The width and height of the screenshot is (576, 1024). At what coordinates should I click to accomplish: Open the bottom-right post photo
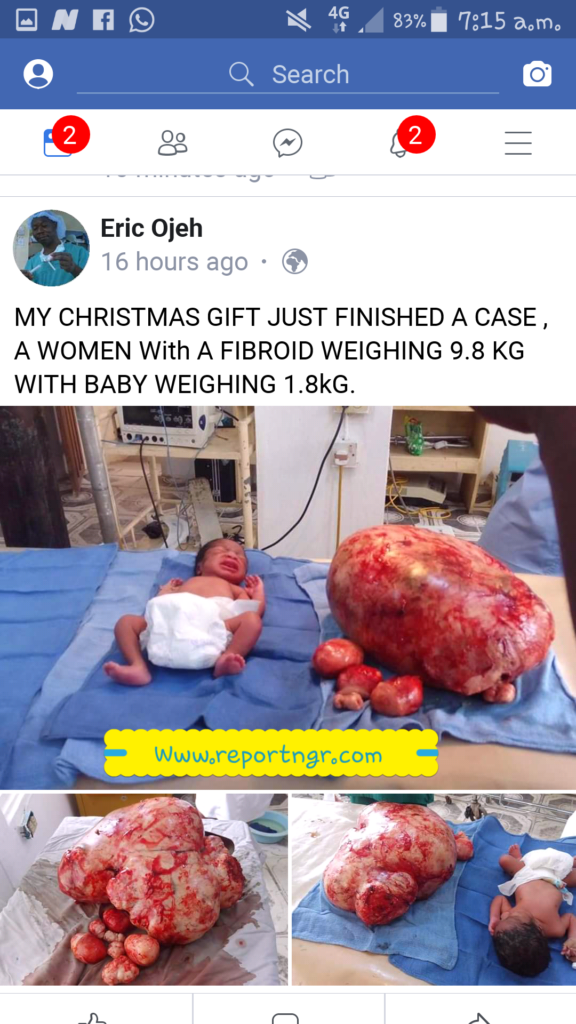pos(434,889)
